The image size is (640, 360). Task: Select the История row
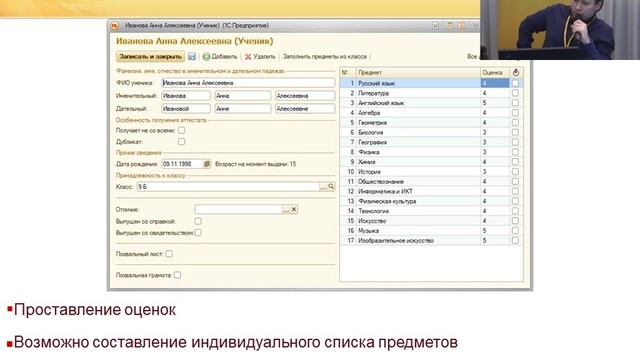pyautogui.click(x=431, y=172)
